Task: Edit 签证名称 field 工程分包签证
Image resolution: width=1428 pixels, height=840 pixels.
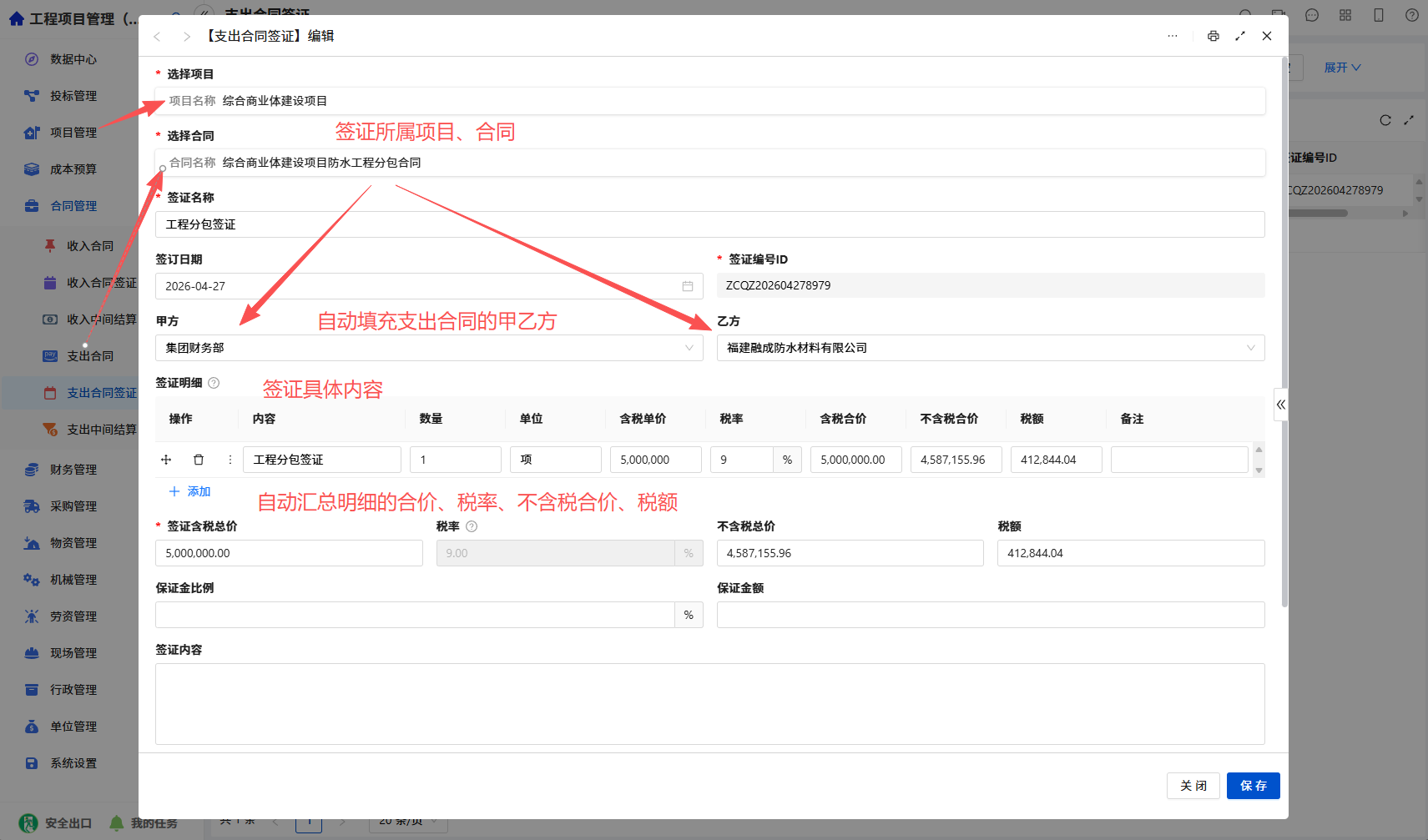Action: point(710,224)
